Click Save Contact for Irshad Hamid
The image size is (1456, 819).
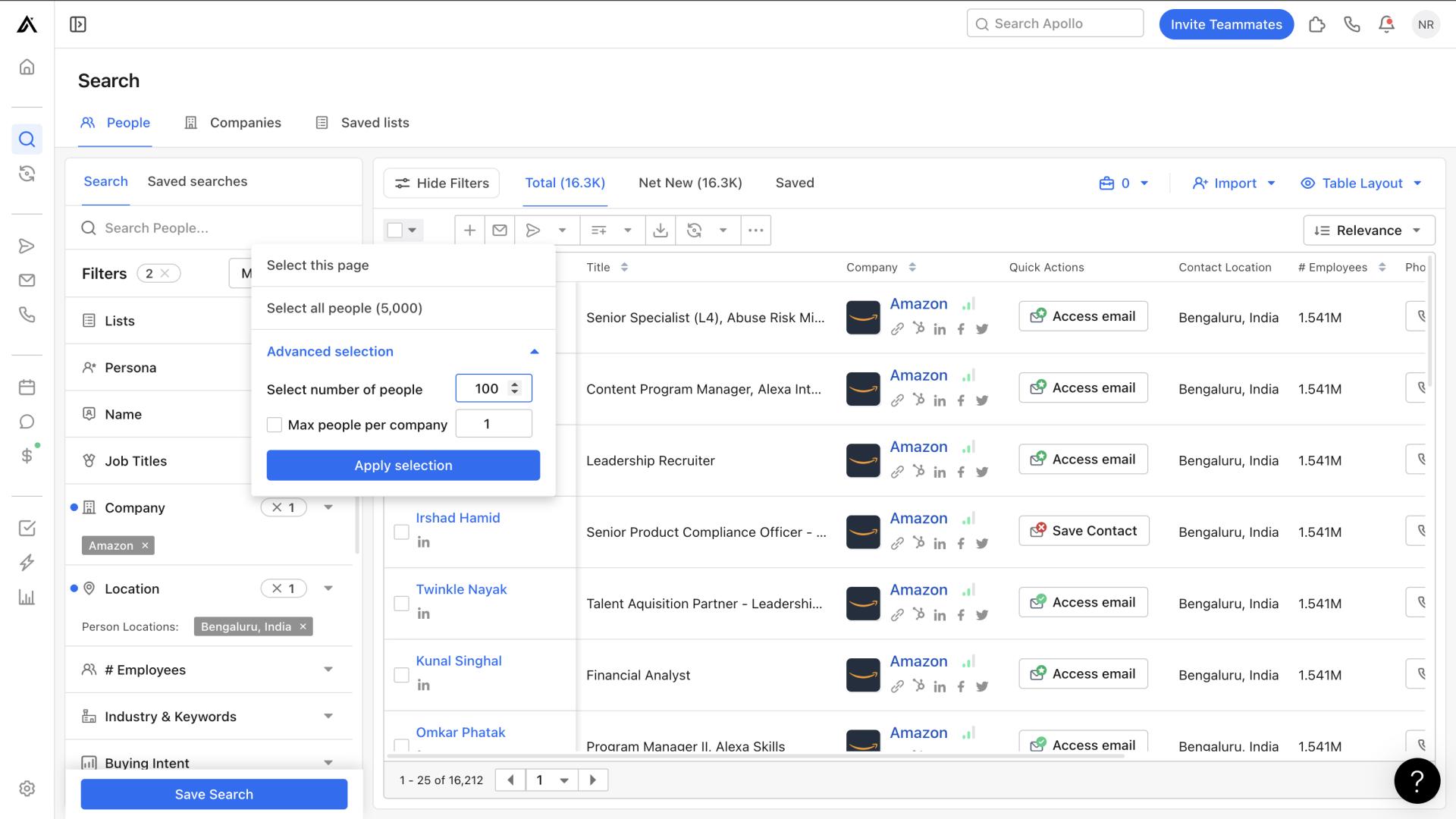click(x=1084, y=531)
